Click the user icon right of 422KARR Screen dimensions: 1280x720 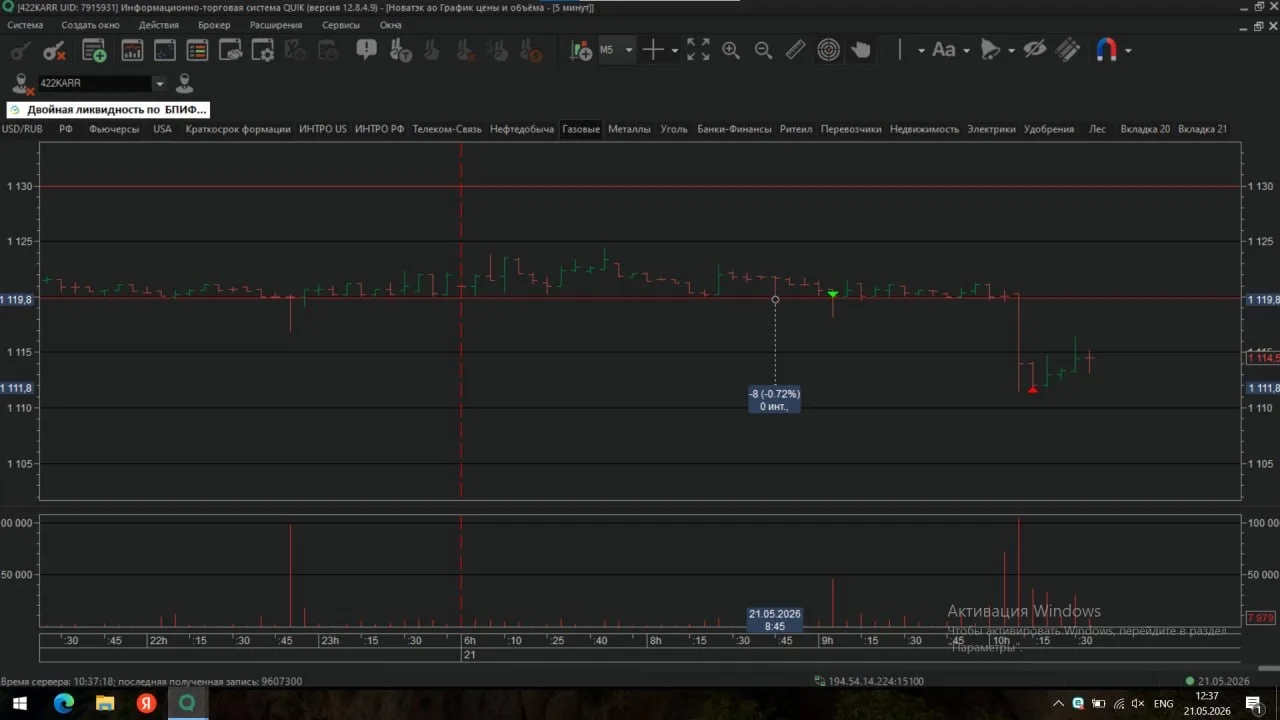tap(184, 84)
